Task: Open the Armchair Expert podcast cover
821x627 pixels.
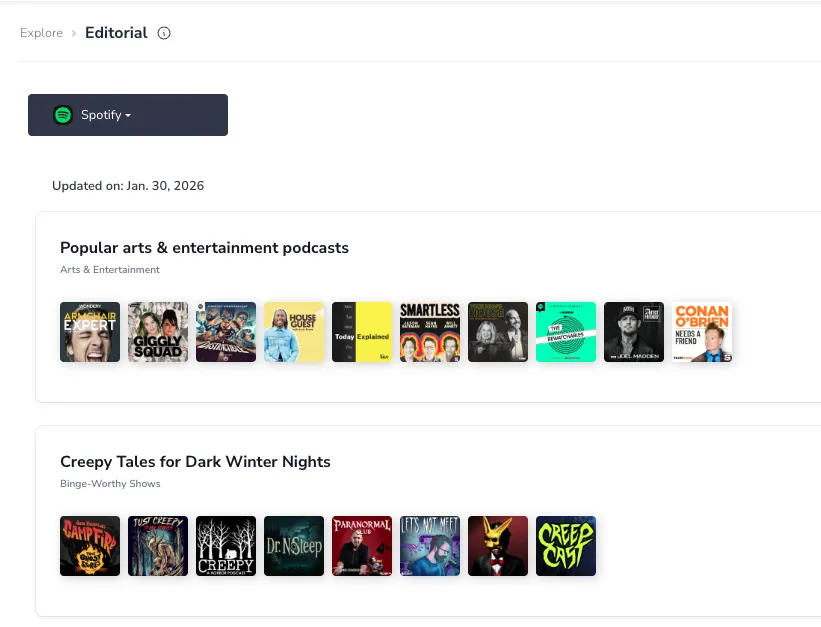Action: coord(90,332)
